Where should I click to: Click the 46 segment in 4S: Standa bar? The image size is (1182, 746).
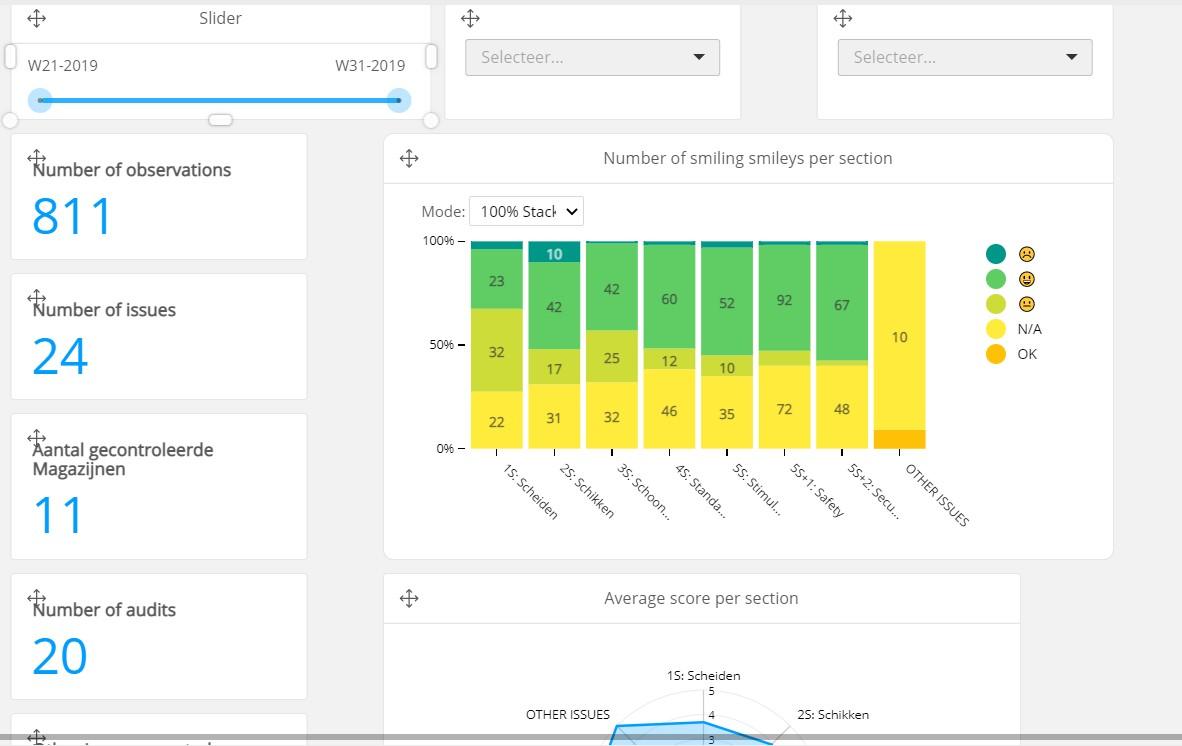669,409
